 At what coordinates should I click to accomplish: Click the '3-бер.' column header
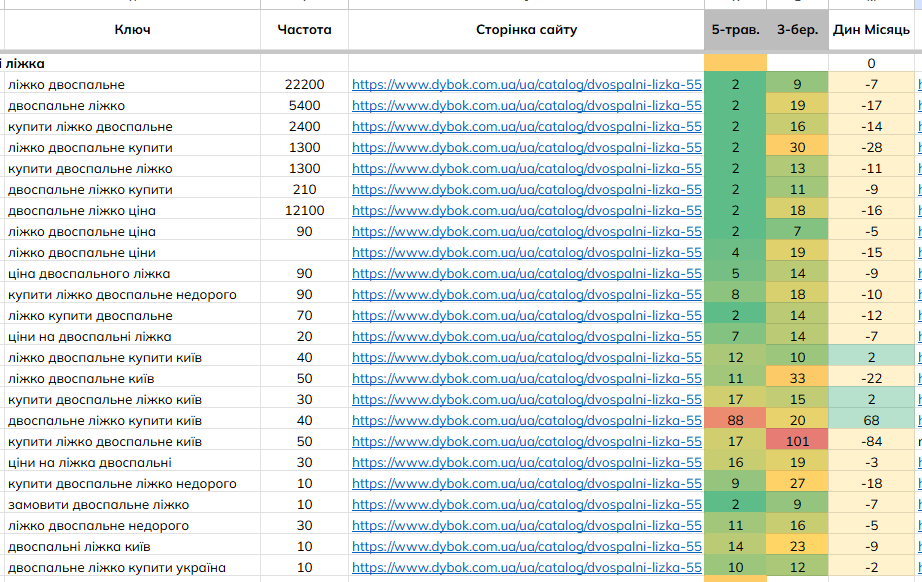pyautogui.click(x=797, y=30)
